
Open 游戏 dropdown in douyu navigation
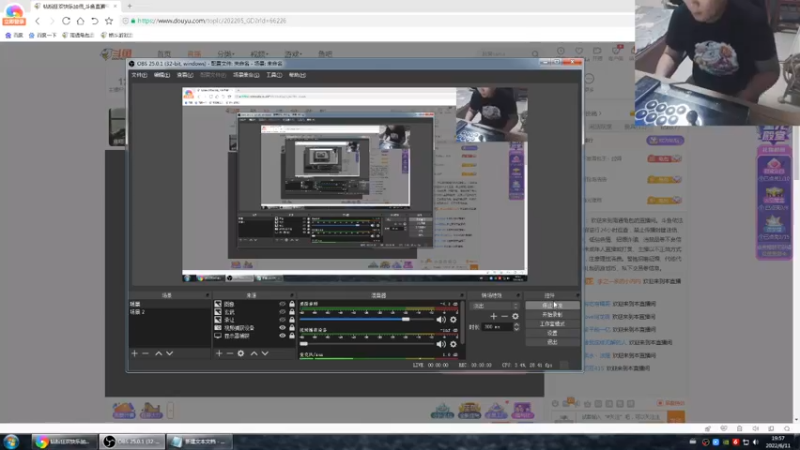293,54
